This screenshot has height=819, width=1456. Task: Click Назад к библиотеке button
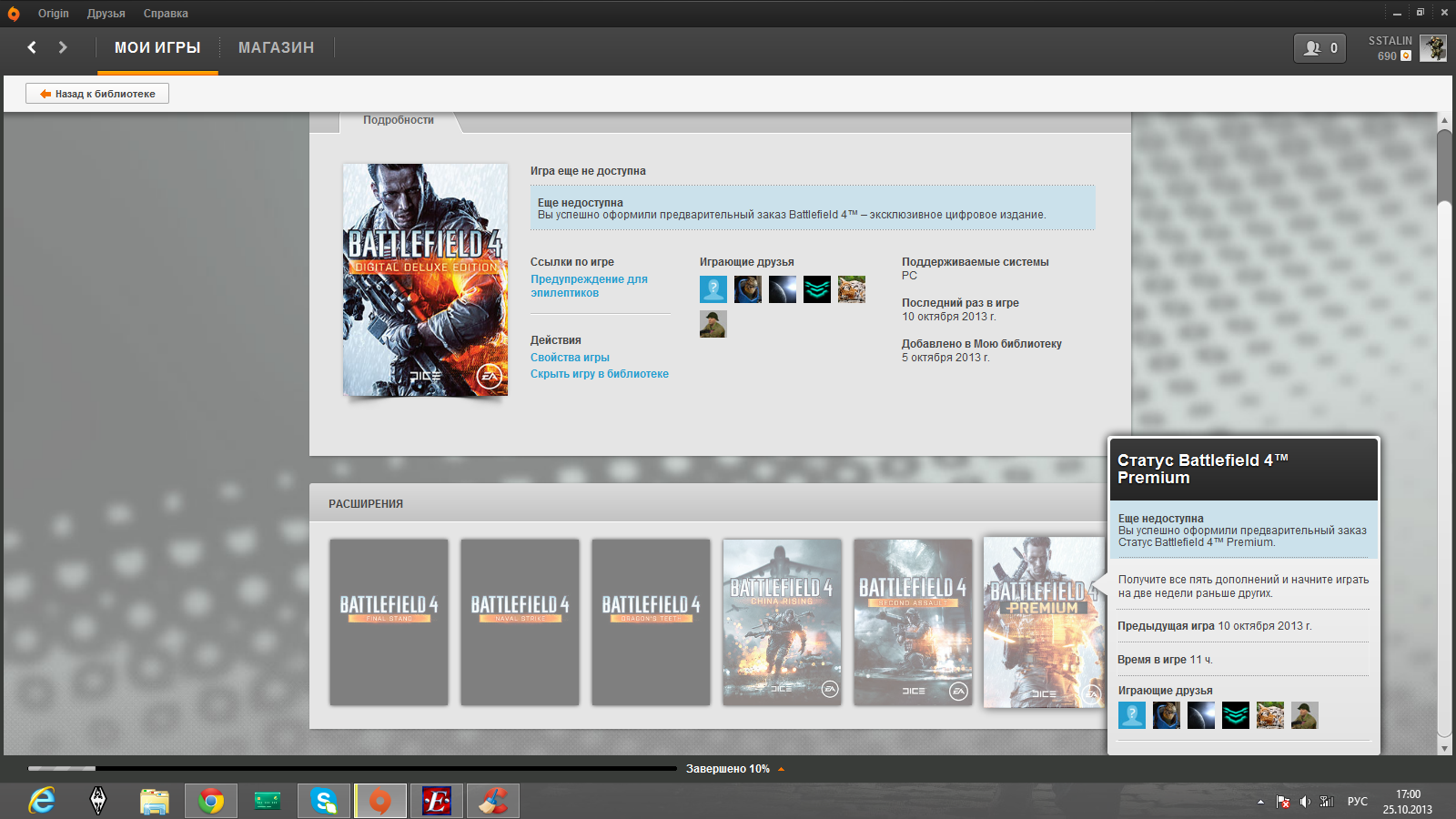[97, 94]
